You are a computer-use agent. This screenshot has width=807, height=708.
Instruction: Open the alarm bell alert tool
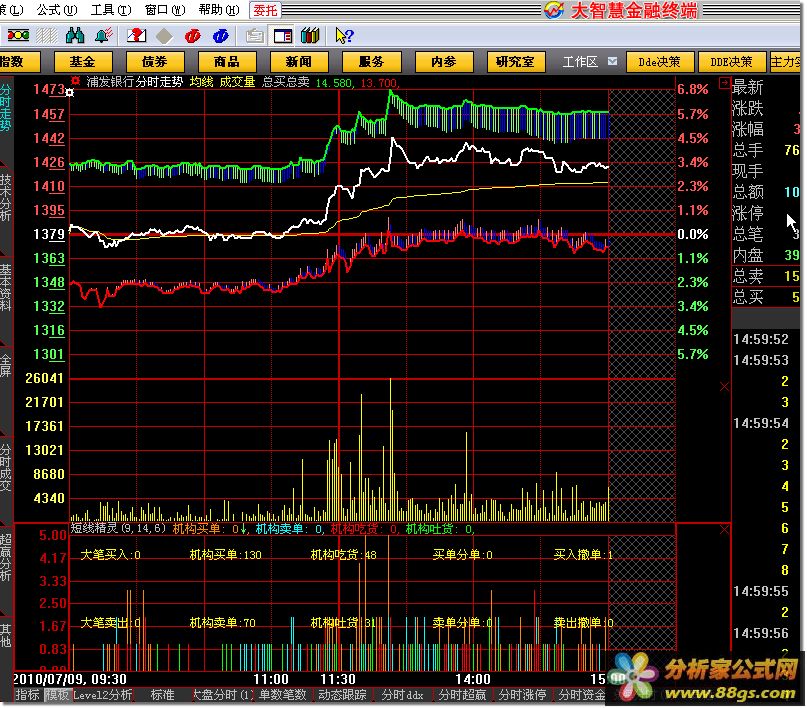[x=104, y=36]
